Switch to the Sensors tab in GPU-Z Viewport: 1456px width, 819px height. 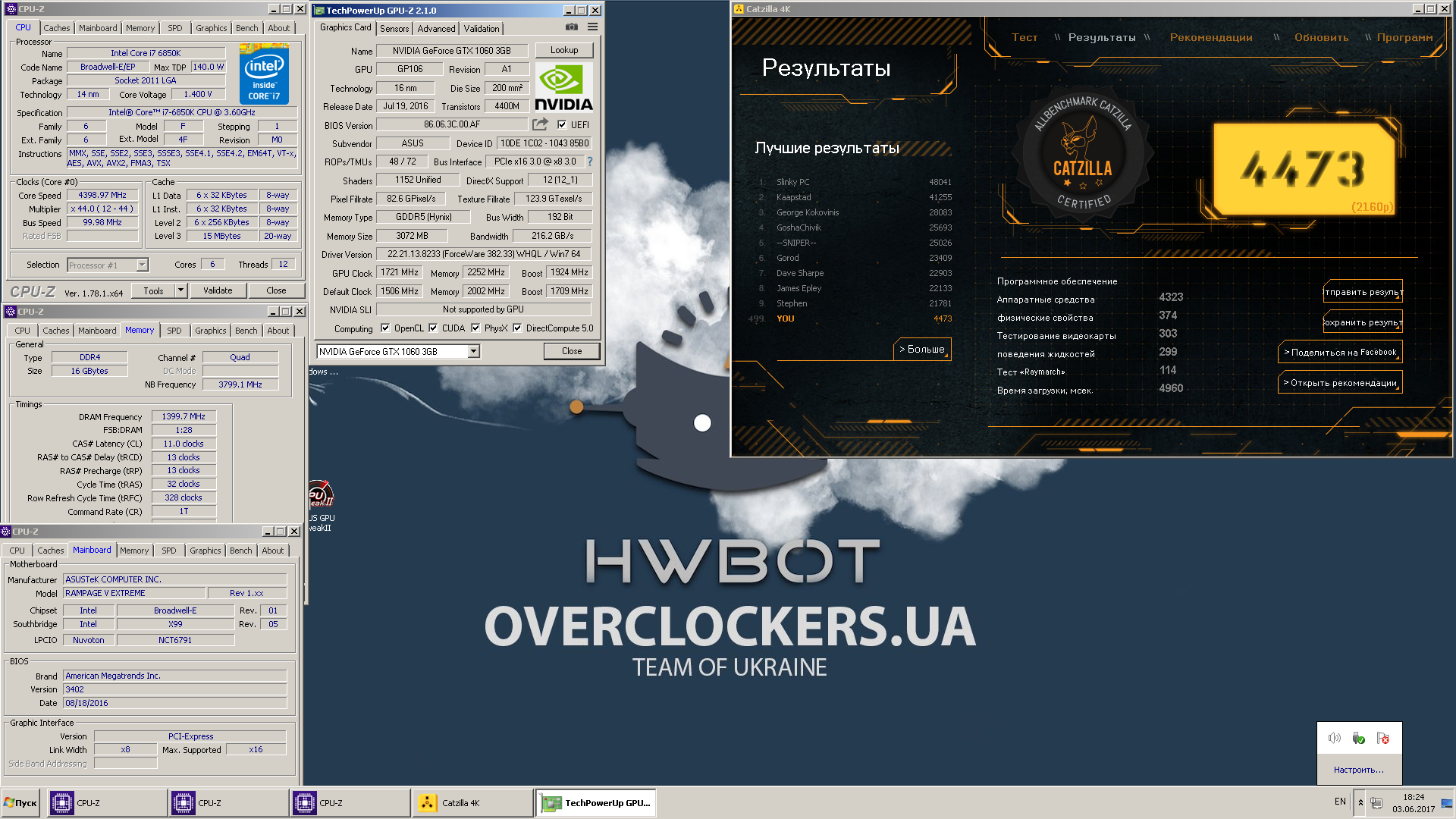394,29
